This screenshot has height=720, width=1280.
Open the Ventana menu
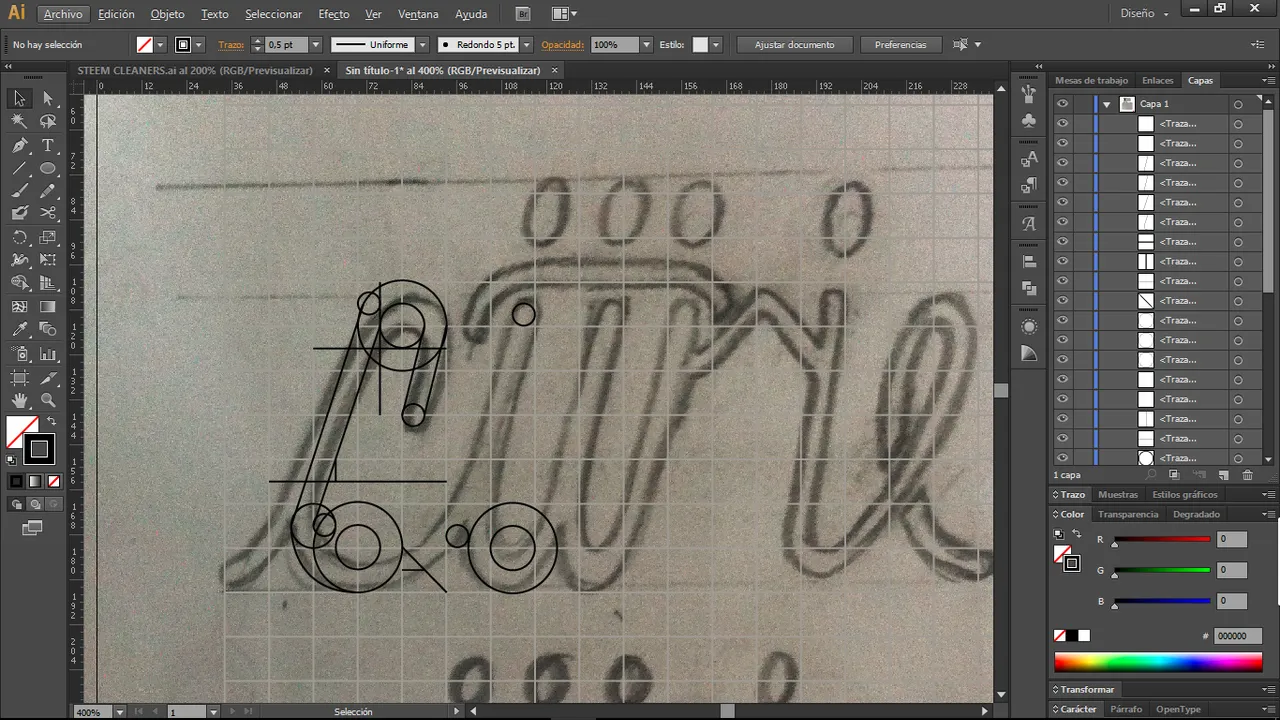coord(418,14)
